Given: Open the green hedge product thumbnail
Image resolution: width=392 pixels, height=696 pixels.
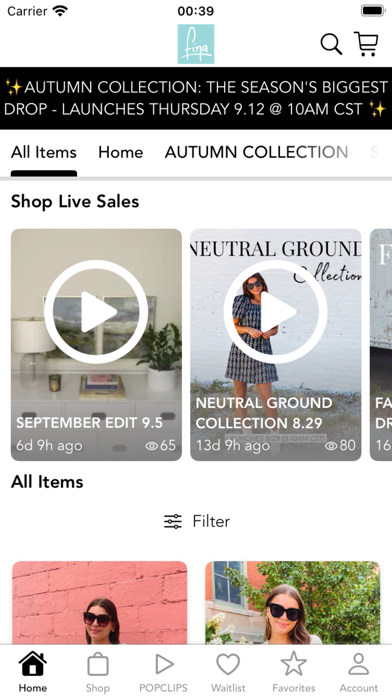Looking at the screenshot, I should point(293,602).
